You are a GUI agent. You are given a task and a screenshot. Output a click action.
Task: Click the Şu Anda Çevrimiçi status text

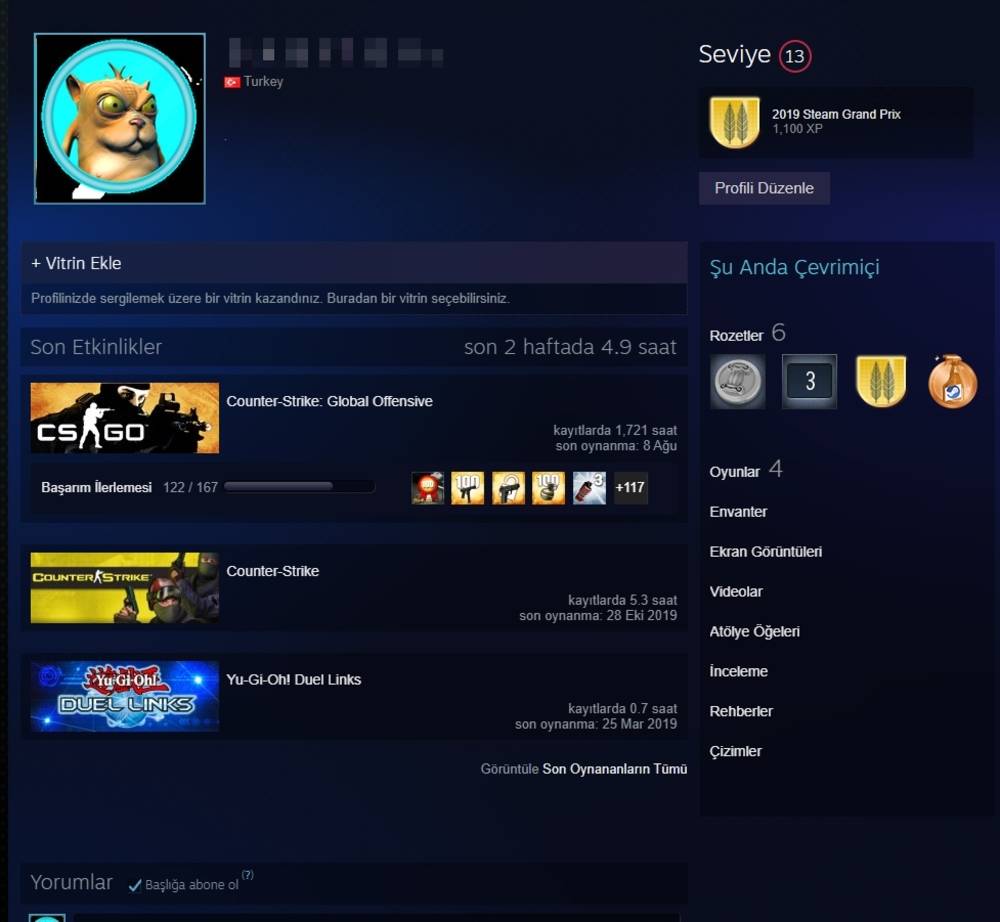coord(795,267)
